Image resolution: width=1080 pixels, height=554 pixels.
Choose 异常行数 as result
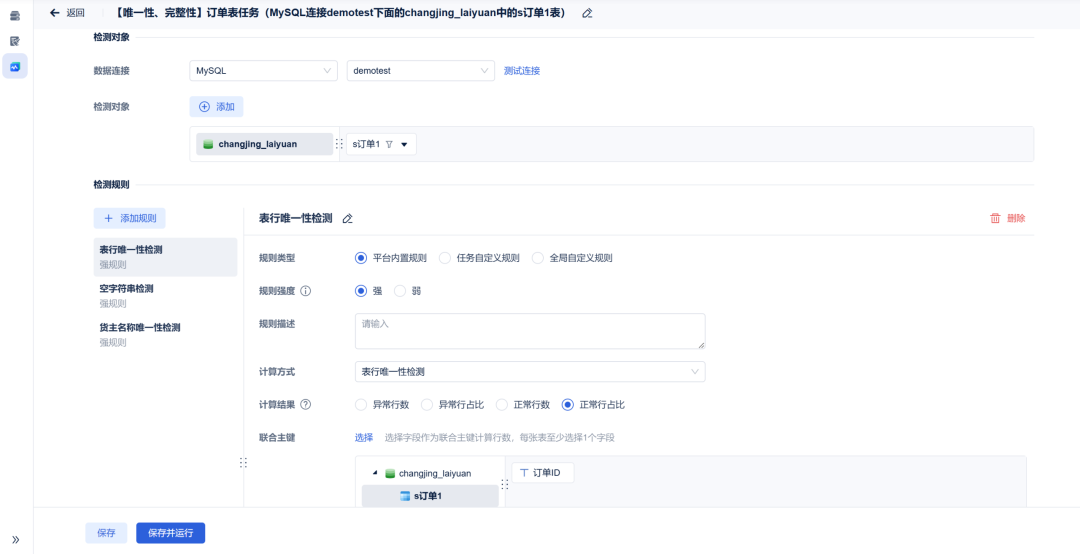pos(382,404)
